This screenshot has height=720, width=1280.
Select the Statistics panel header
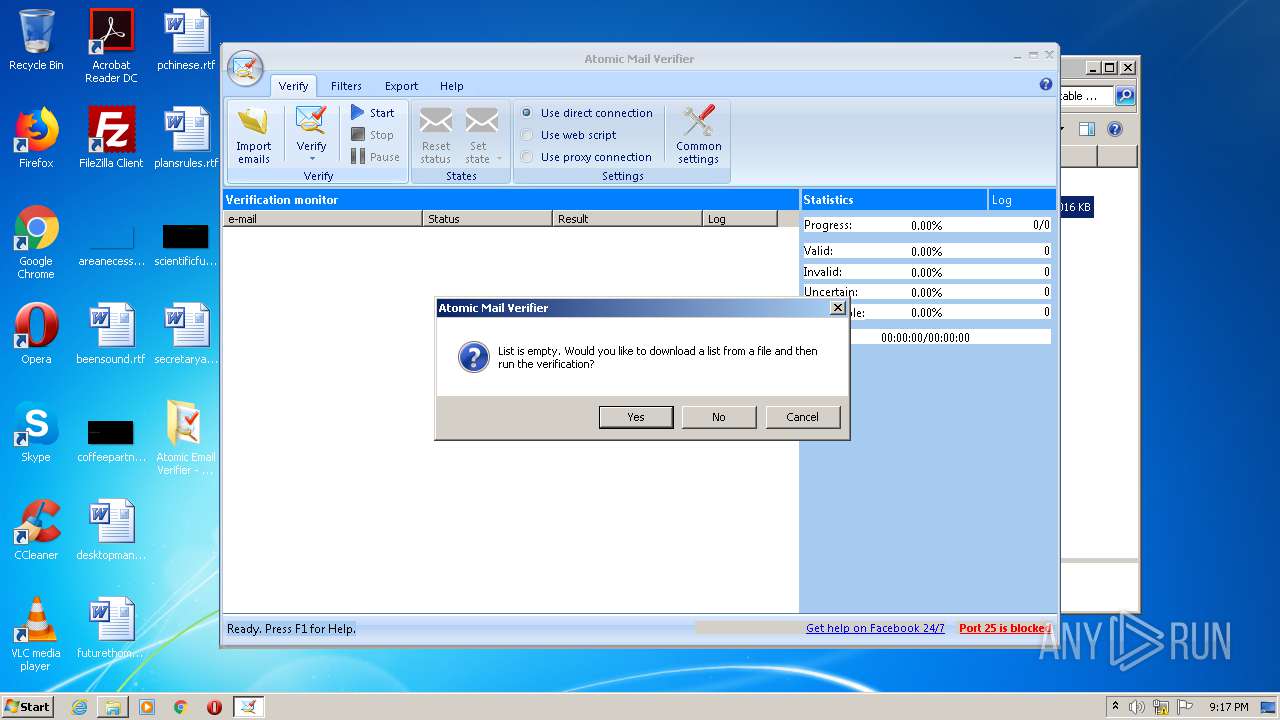(x=894, y=200)
